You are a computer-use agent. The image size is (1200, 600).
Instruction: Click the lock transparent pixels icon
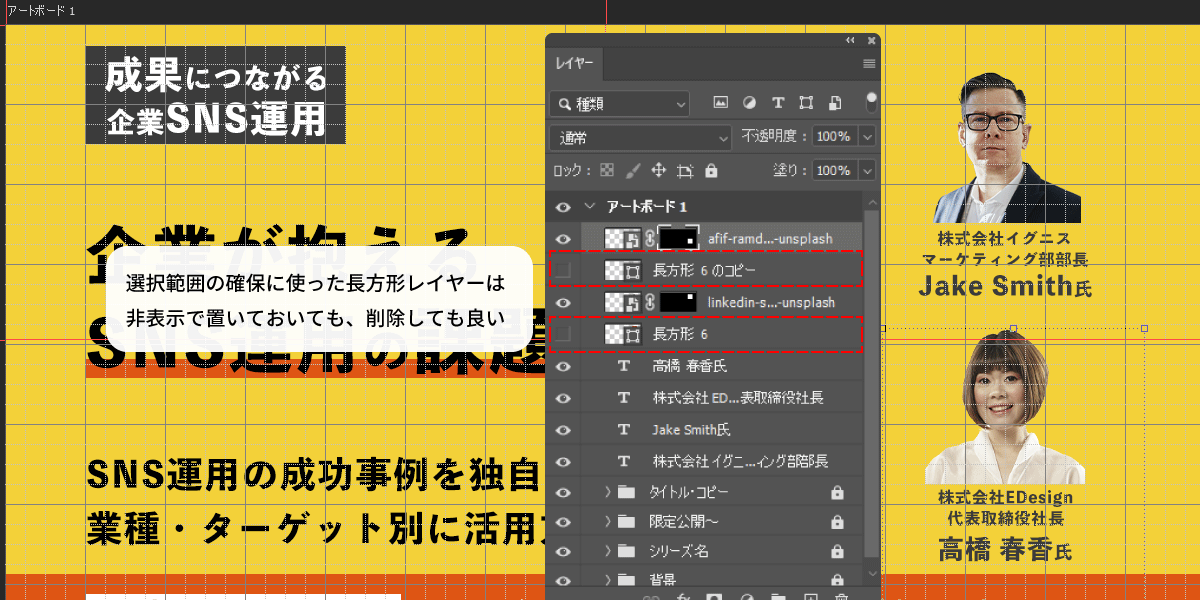[x=607, y=171]
